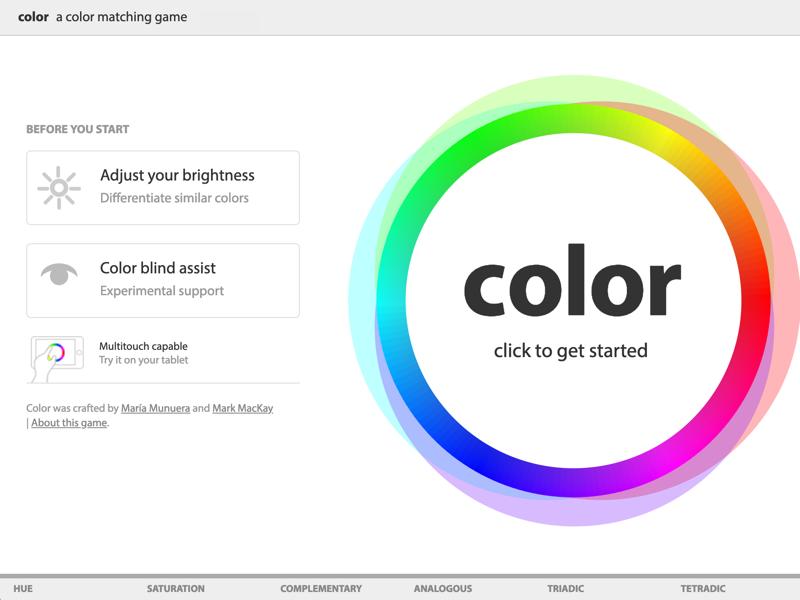Toggle 'Adjust your brightness' option
Screen dimensions: 800x600
163,187
